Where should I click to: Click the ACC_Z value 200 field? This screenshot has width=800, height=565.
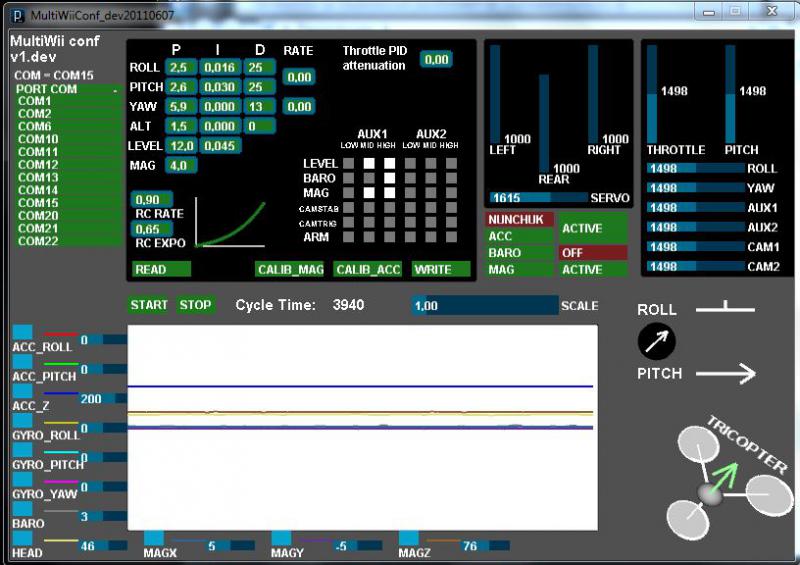click(x=102, y=399)
